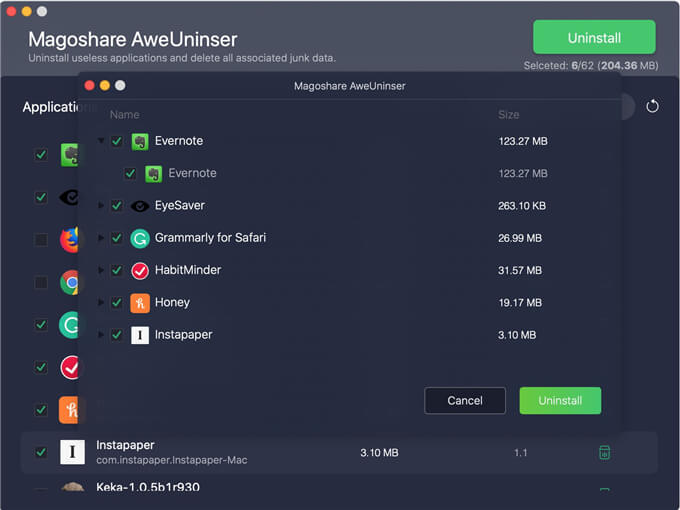Collapse the Evernote tree row
The width and height of the screenshot is (680, 510).
(101, 141)
